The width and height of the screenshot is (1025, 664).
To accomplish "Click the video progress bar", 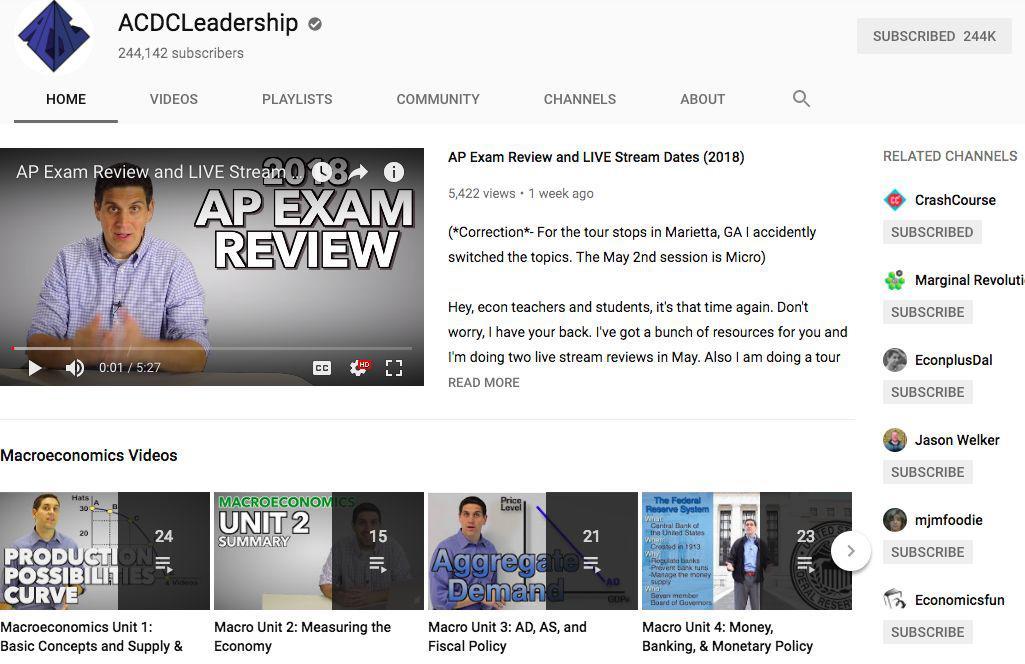I will [x=212, y=348].
